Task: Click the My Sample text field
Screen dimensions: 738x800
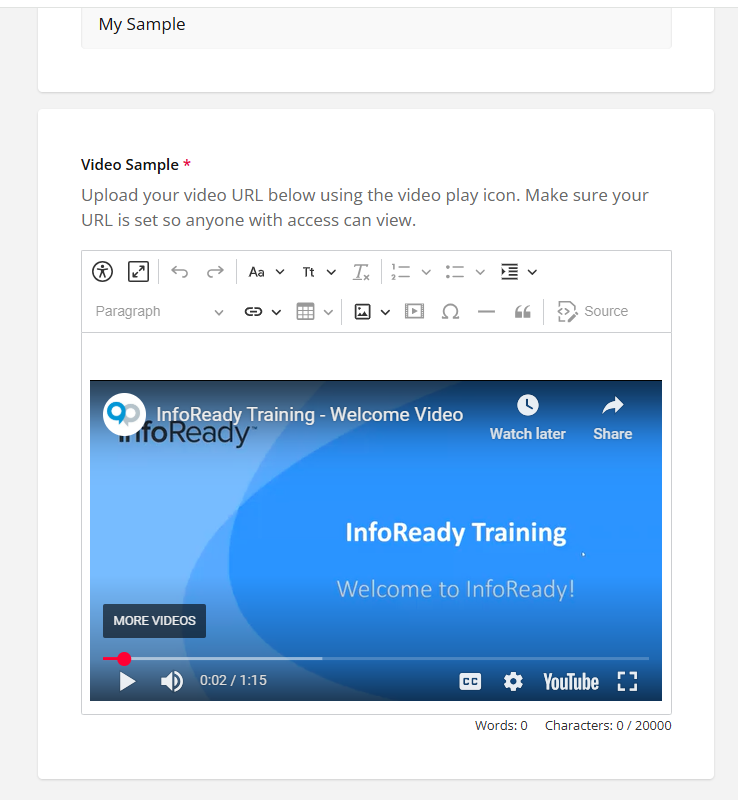Action: tap(376, 29)
